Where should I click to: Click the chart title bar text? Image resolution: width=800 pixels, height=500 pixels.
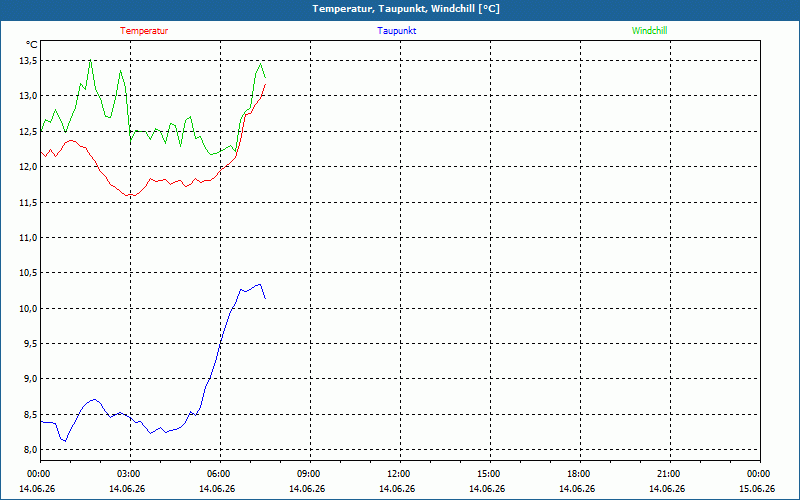[406, 9]
